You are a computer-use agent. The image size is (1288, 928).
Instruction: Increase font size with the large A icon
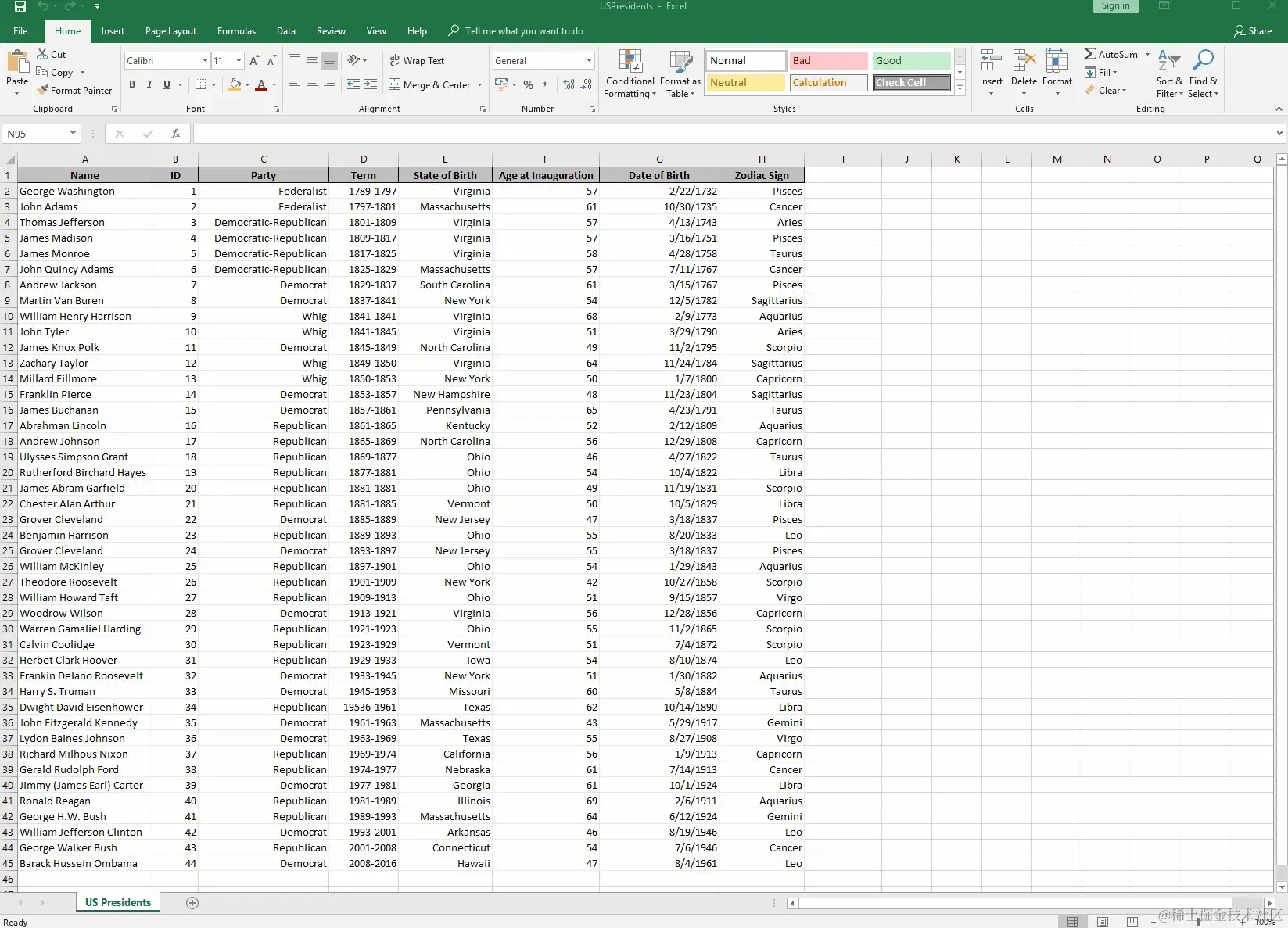tap(254, 60)
